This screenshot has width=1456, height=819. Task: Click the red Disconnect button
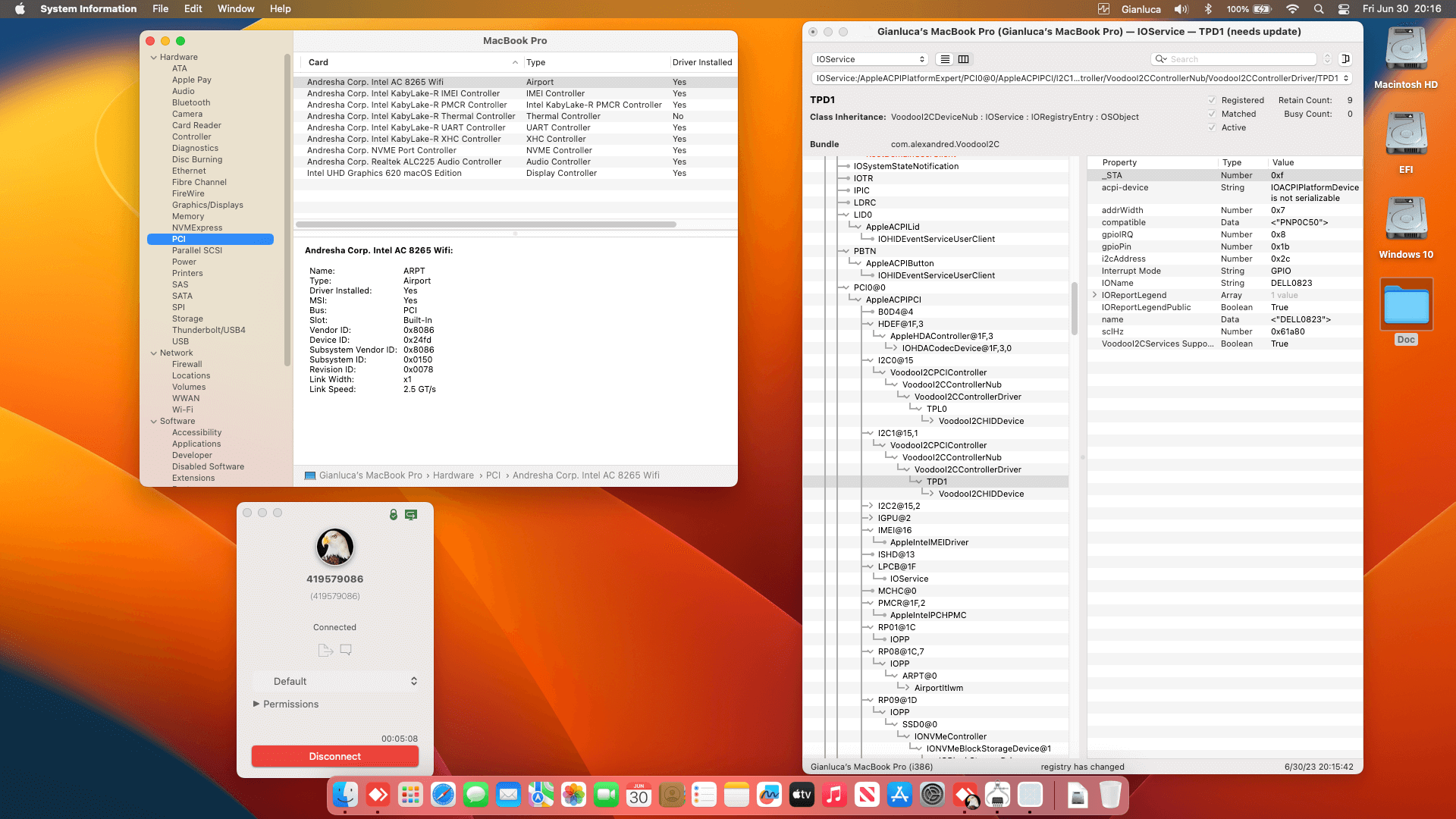coord(334,756)
